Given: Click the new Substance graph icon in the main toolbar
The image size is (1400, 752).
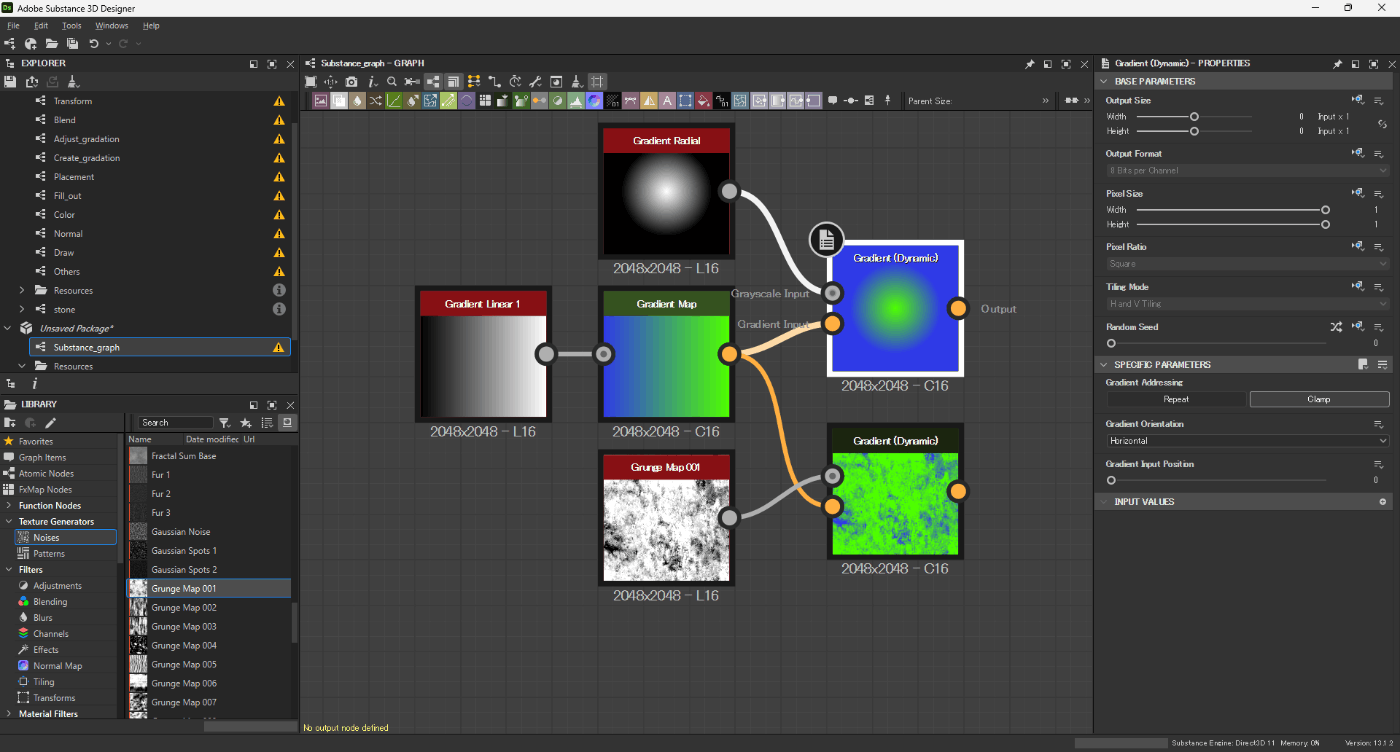Looking at the screenshot, I should tap(10, 44).
